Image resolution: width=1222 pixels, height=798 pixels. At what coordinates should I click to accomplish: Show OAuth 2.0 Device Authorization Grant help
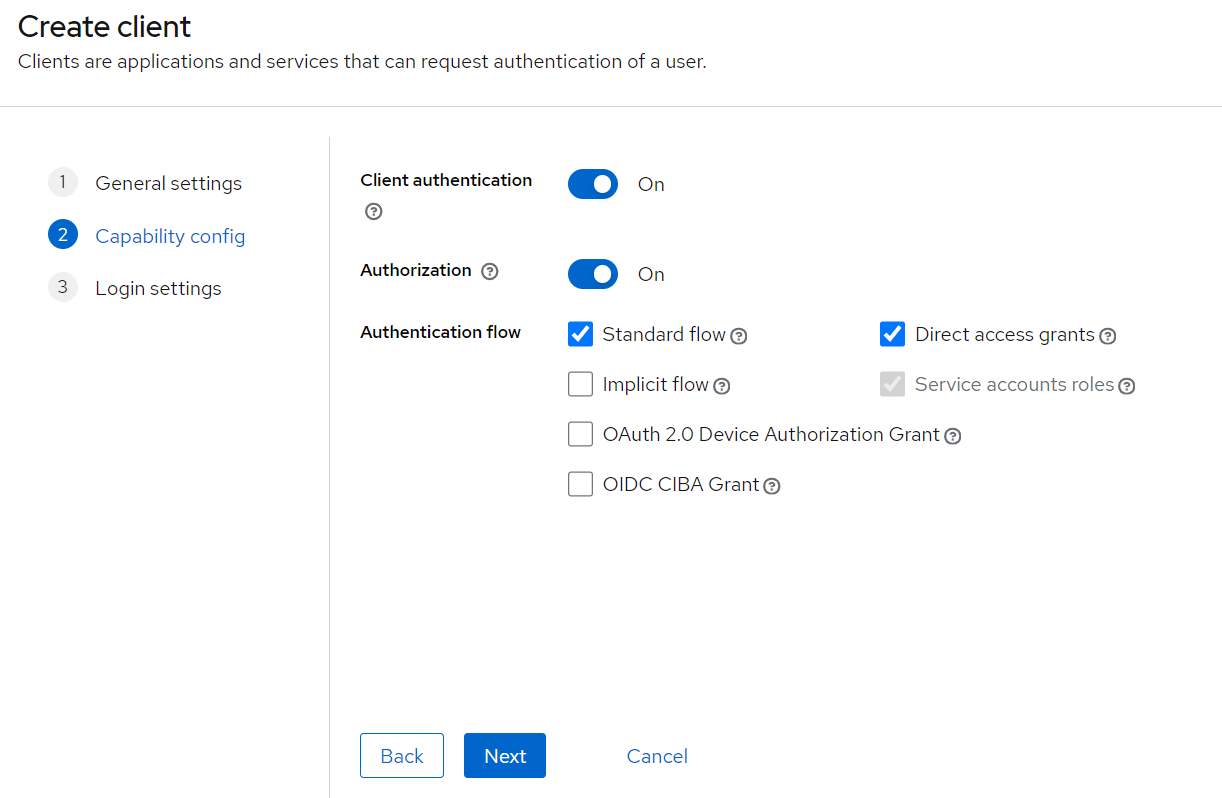[x=952, y=436]
